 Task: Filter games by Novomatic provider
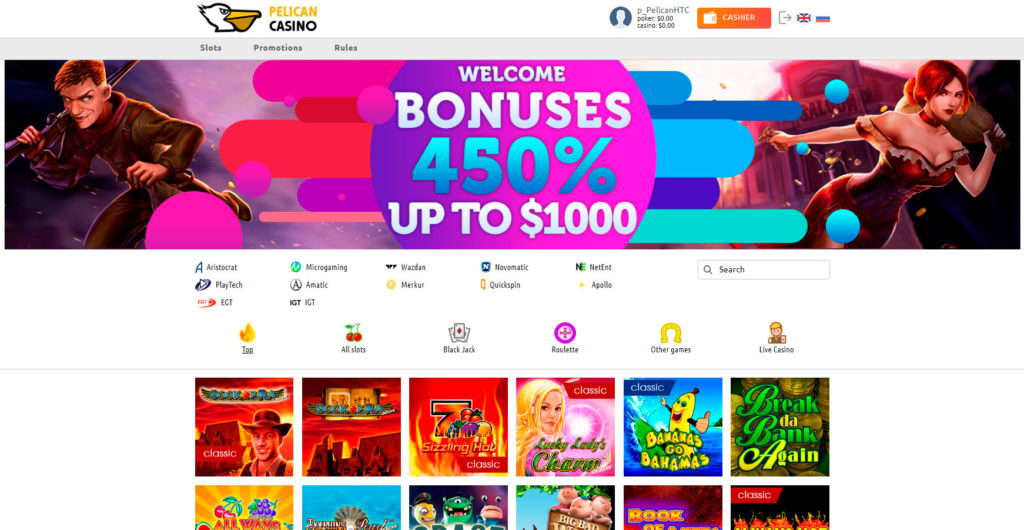(x=505, y=267)
